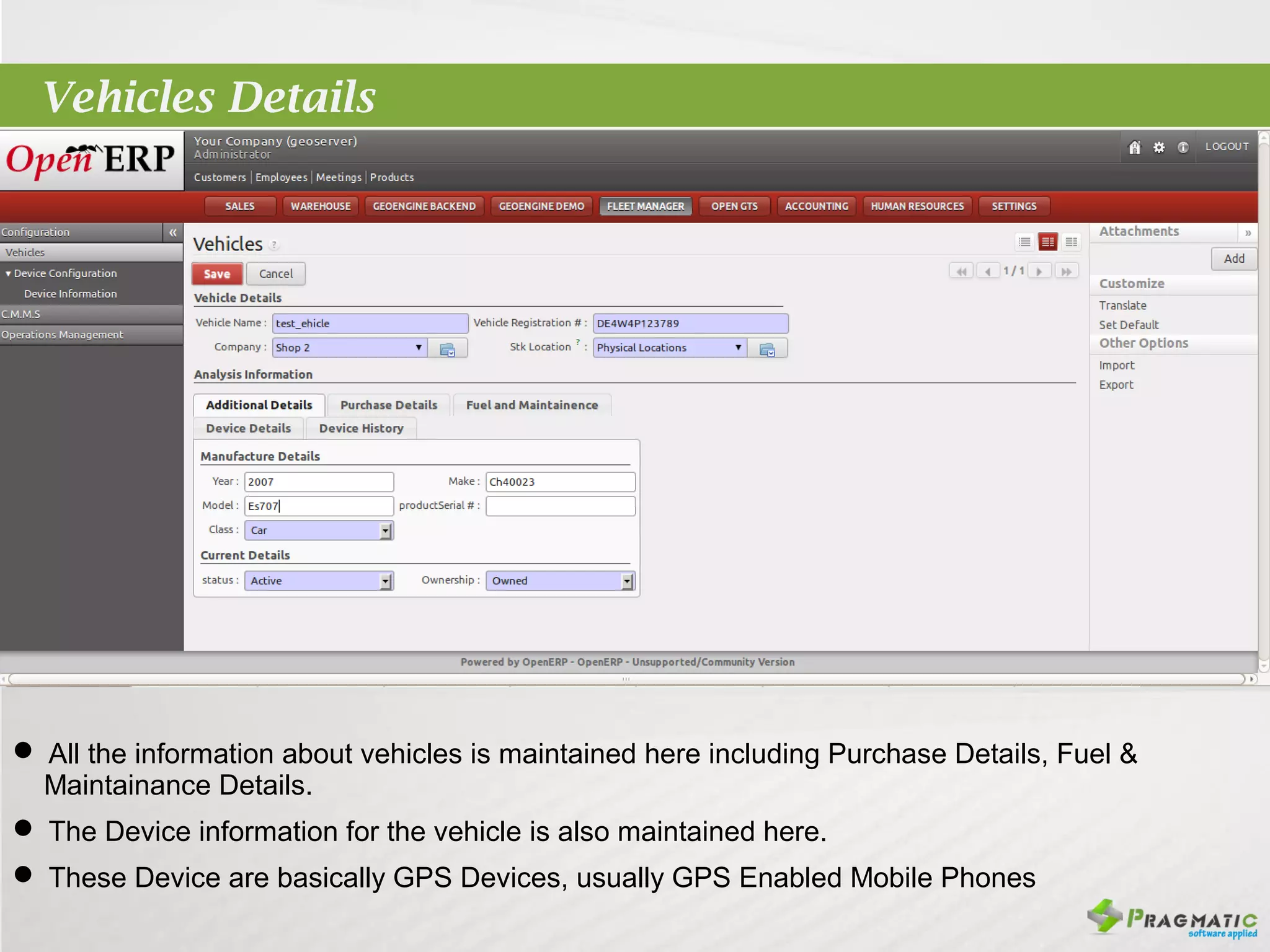Open the info about icon in header
1270x952 pixels.
click(1183, 148)
